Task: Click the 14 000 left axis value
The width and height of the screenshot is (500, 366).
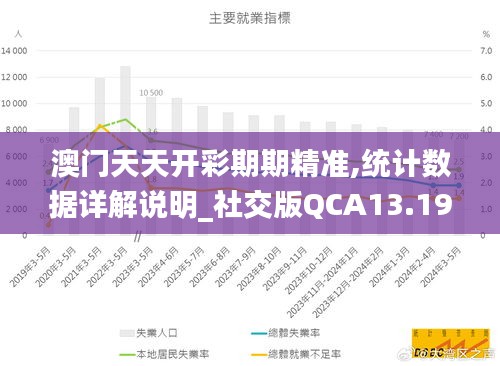Action: tap(14, 51)
